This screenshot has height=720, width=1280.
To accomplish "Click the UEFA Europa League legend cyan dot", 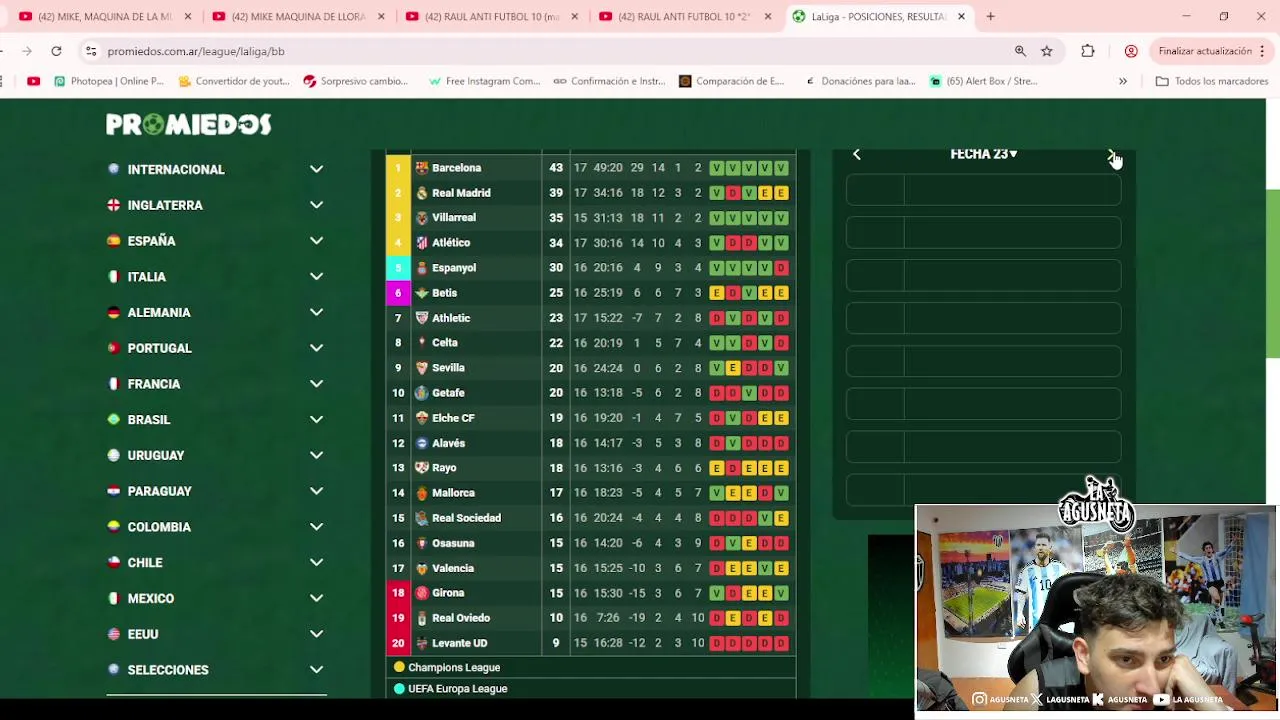I will click(x=399, y=689).
